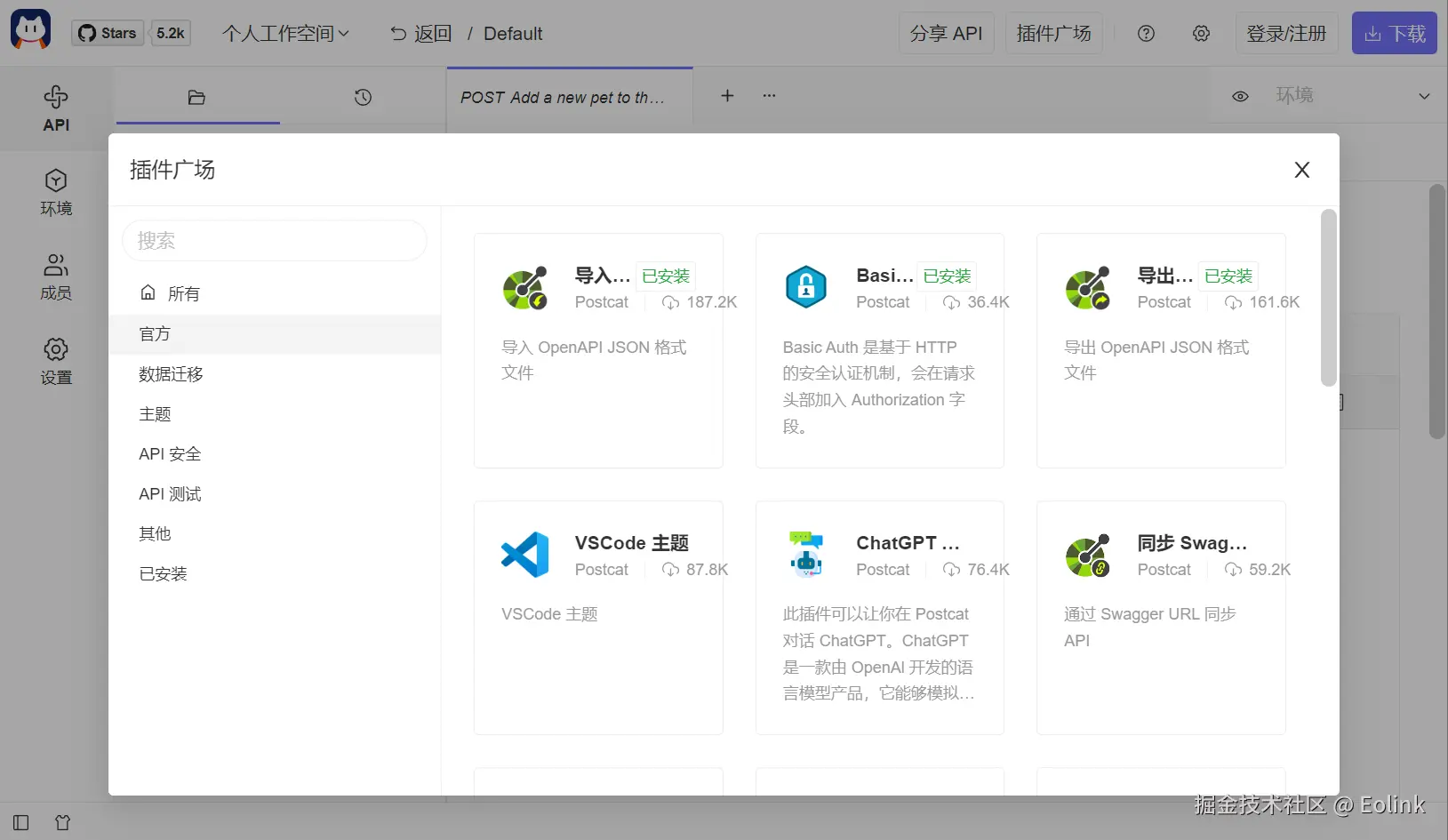This screenshot has height=840, width=1448.
Task: Switch to the history clock tab
Action: pyautogui.click(x=363, y=97)
